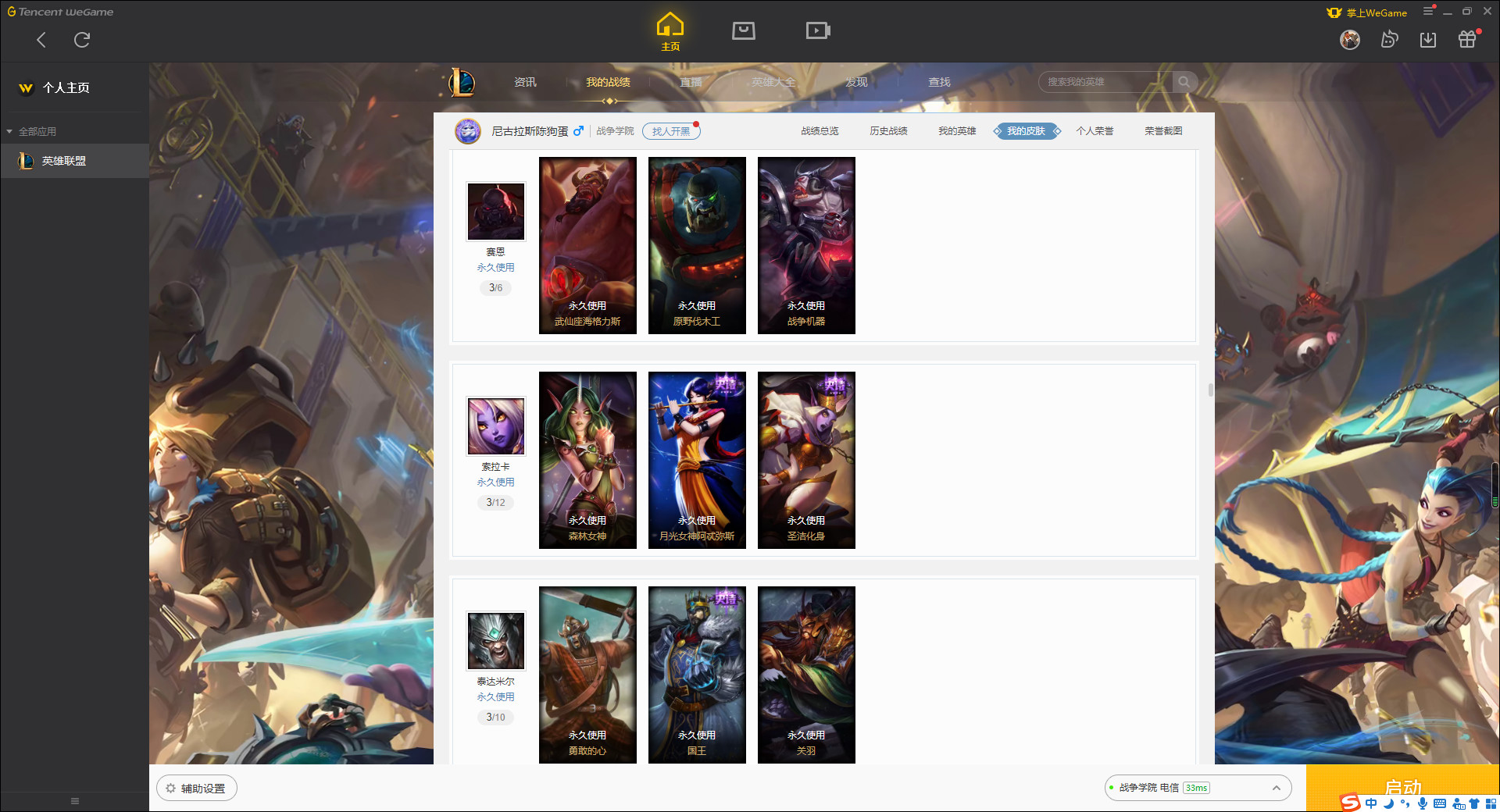1500x812 pixels.
Task: Switch to 历史战绩 tab
Action: tap(888, 131)
